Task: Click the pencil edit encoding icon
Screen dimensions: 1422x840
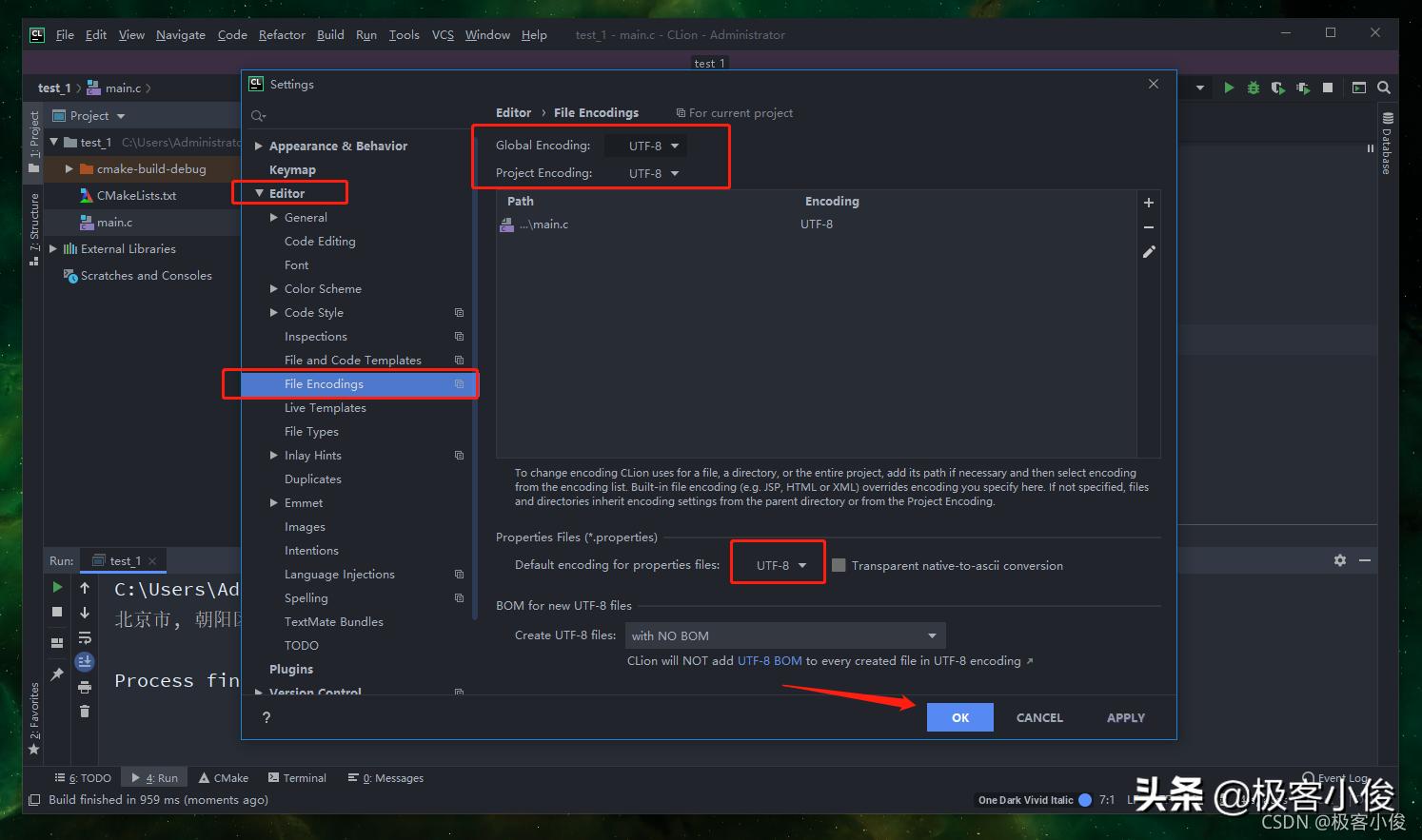Action: click(x=1149, y=252)
